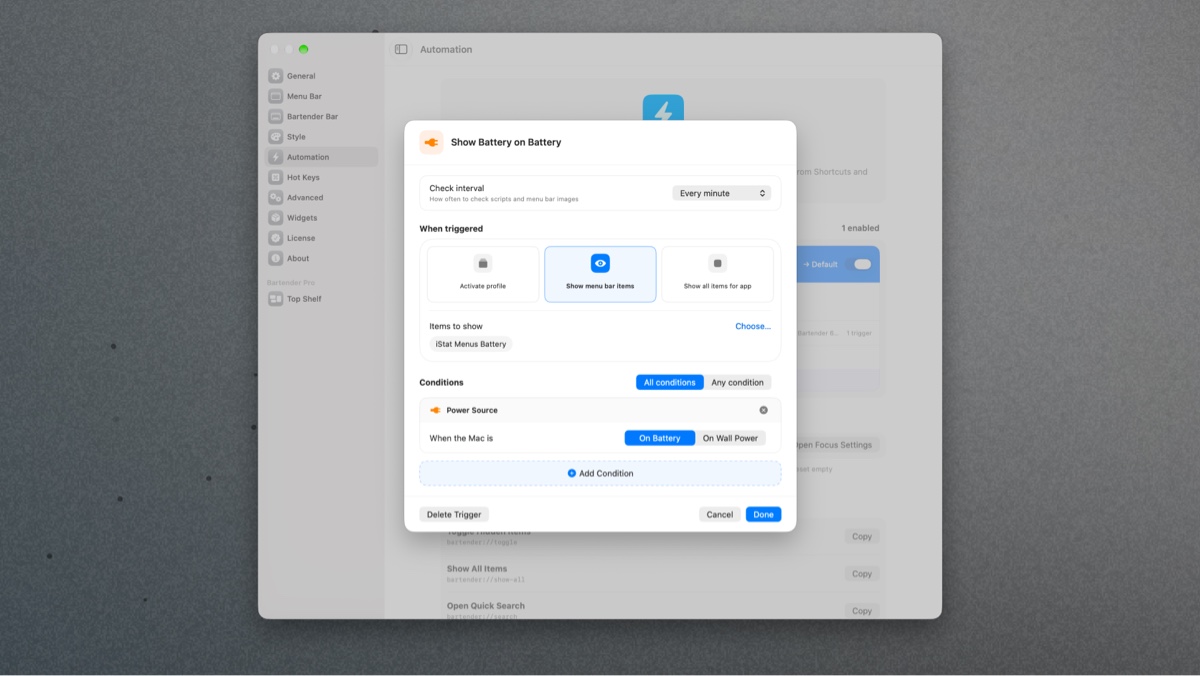
Task: Open General settings via its gear icon
Action: (x=275, y=76)
